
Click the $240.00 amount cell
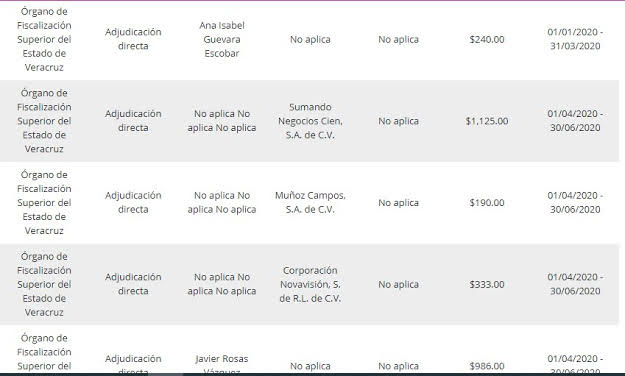point(487,39)
